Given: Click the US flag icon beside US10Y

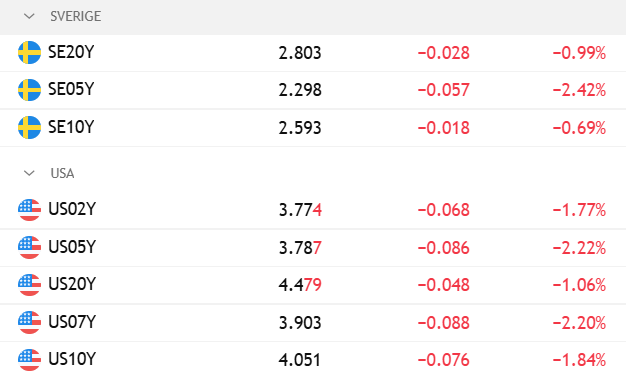Looking at the screenshot, I should click(30, 360).
